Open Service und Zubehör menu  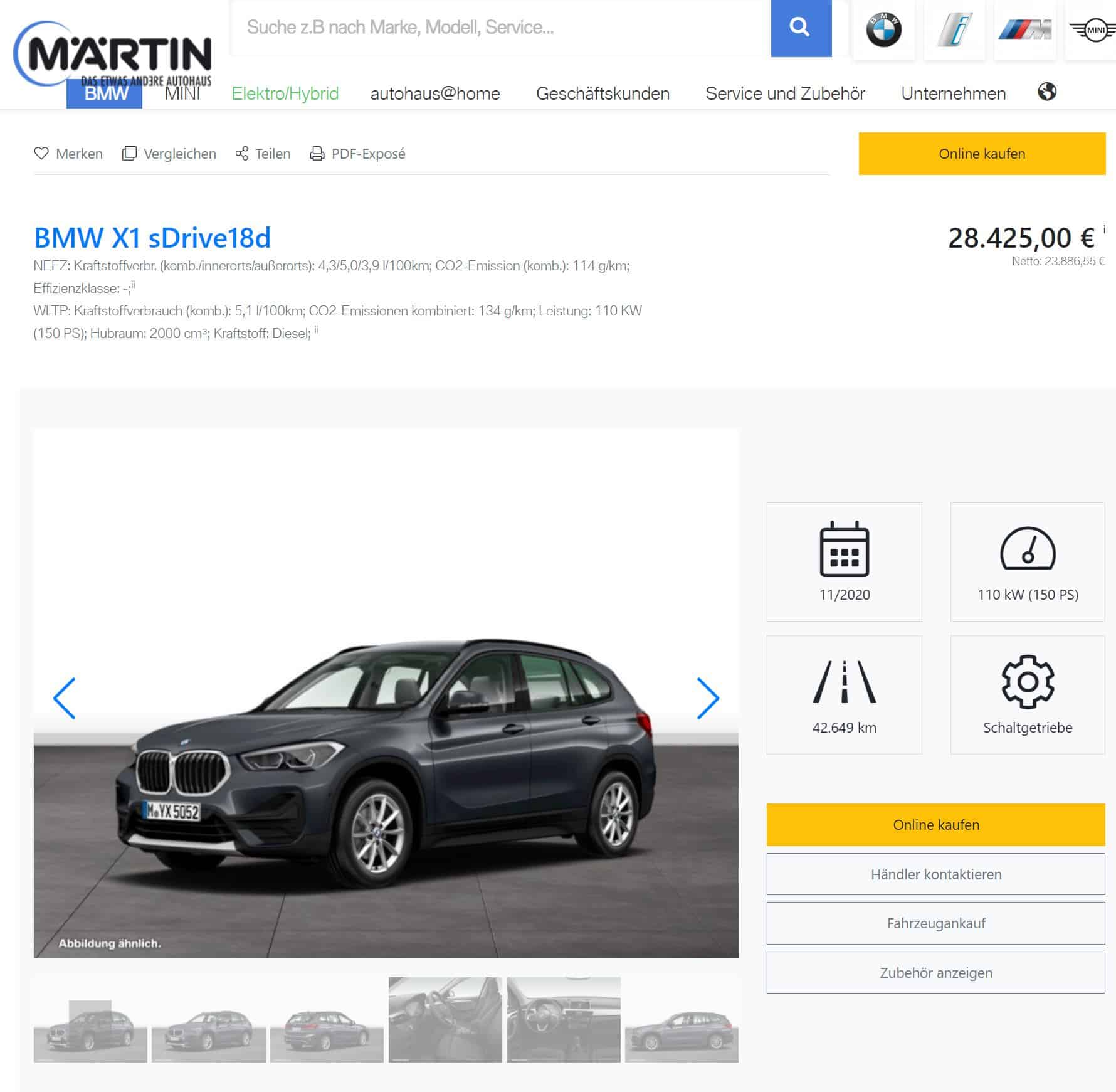[x=785, y=93]
